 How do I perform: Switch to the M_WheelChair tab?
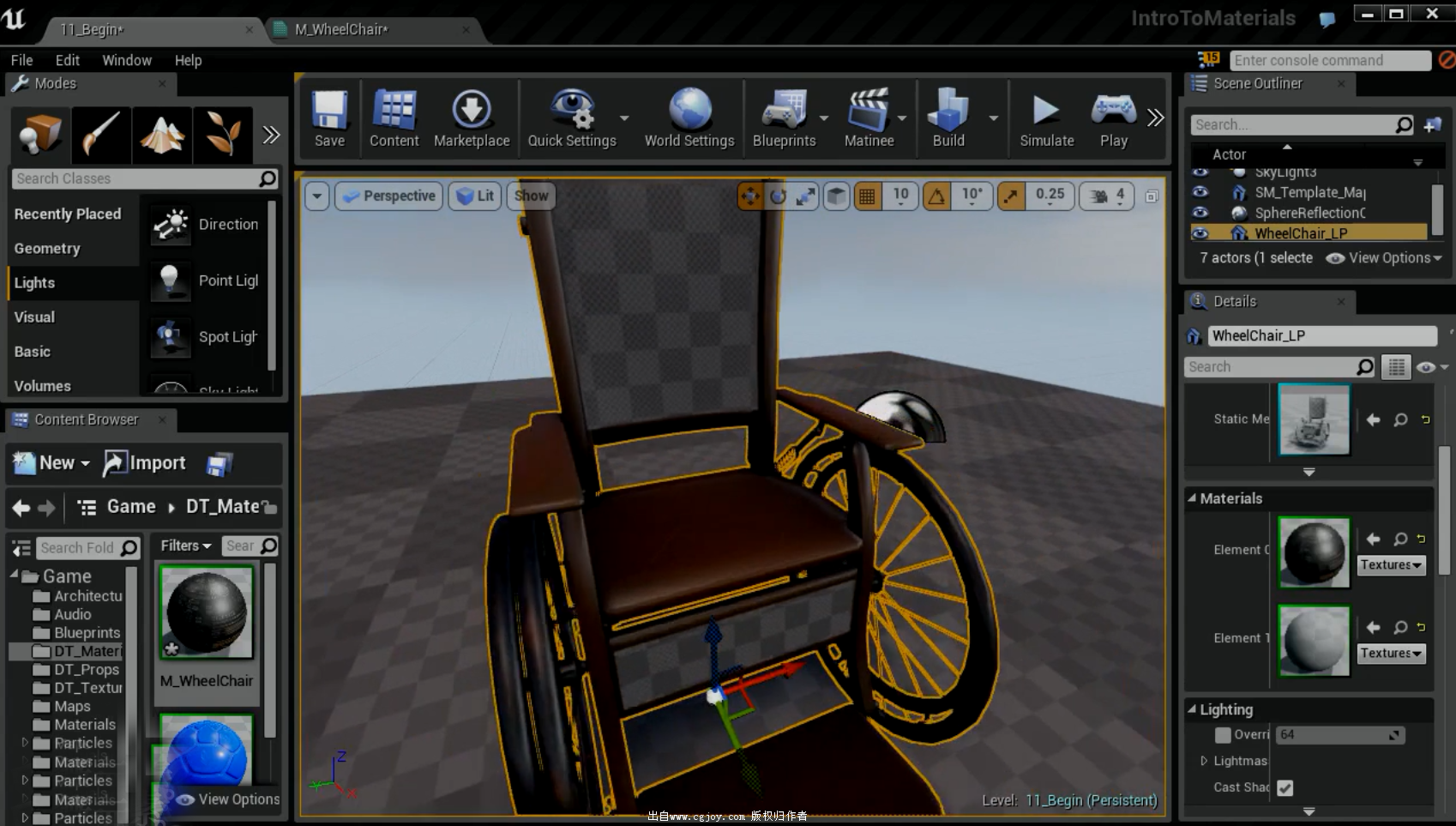(x=374, y=29)
